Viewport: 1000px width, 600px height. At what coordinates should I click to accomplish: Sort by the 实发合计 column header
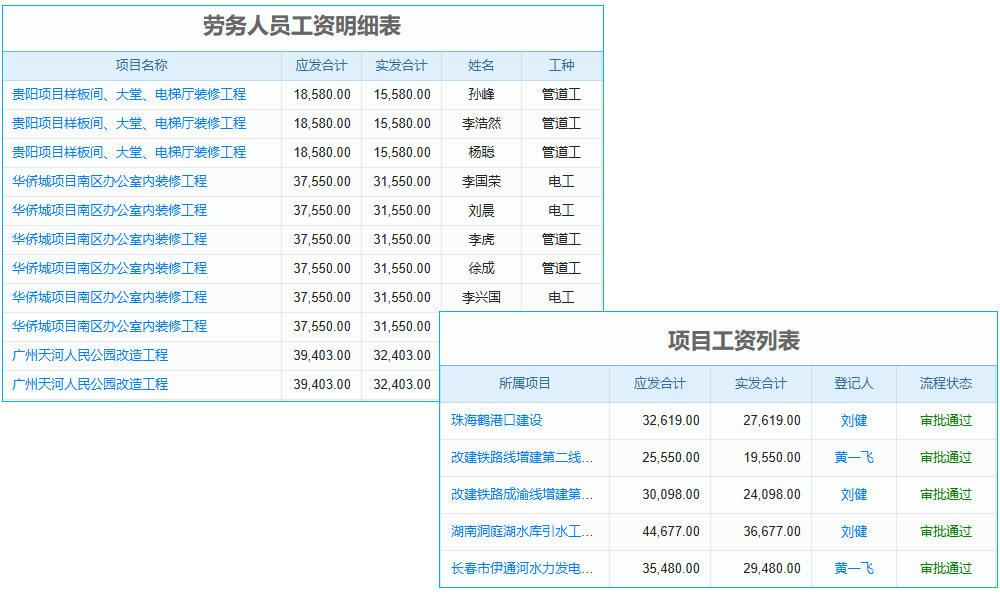pyautogui.click(x=402, y=65)
